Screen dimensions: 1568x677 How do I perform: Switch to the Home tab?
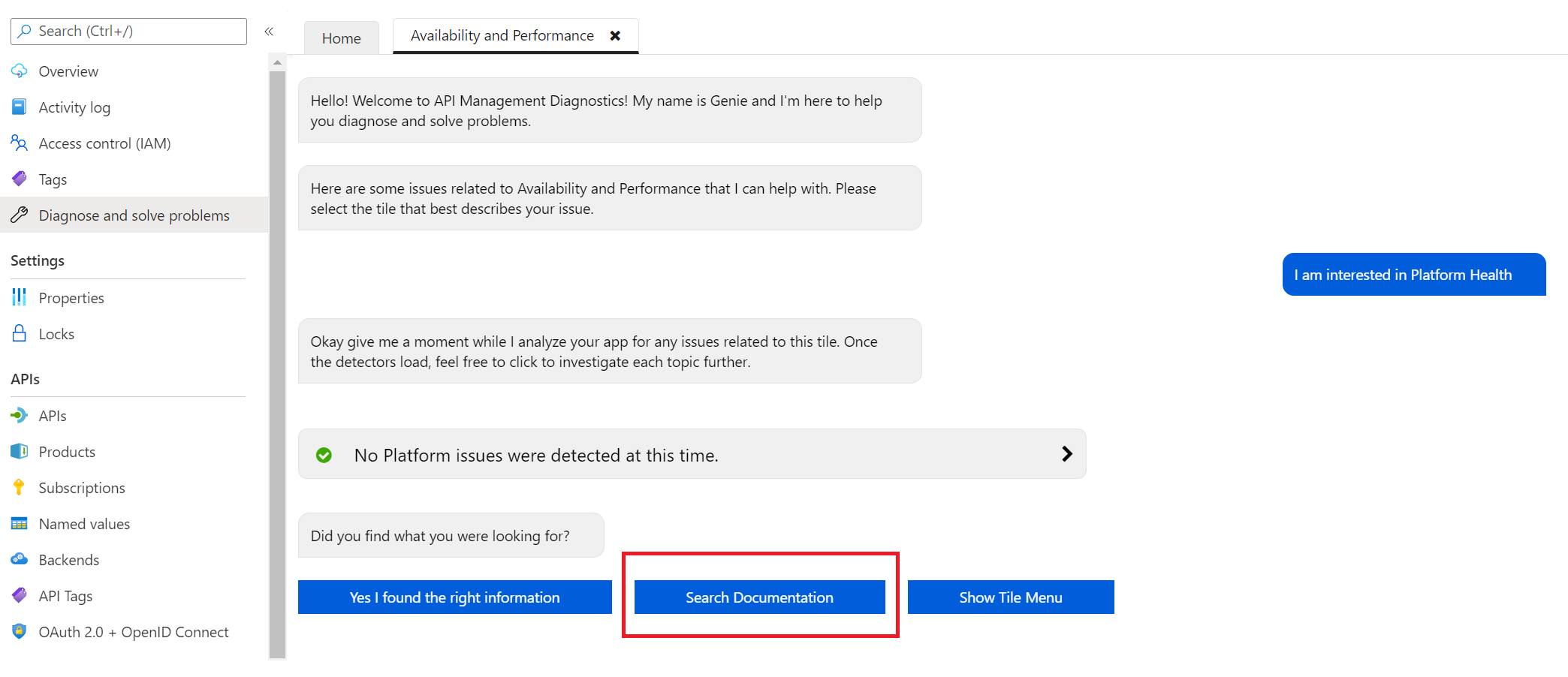(341, 38)
